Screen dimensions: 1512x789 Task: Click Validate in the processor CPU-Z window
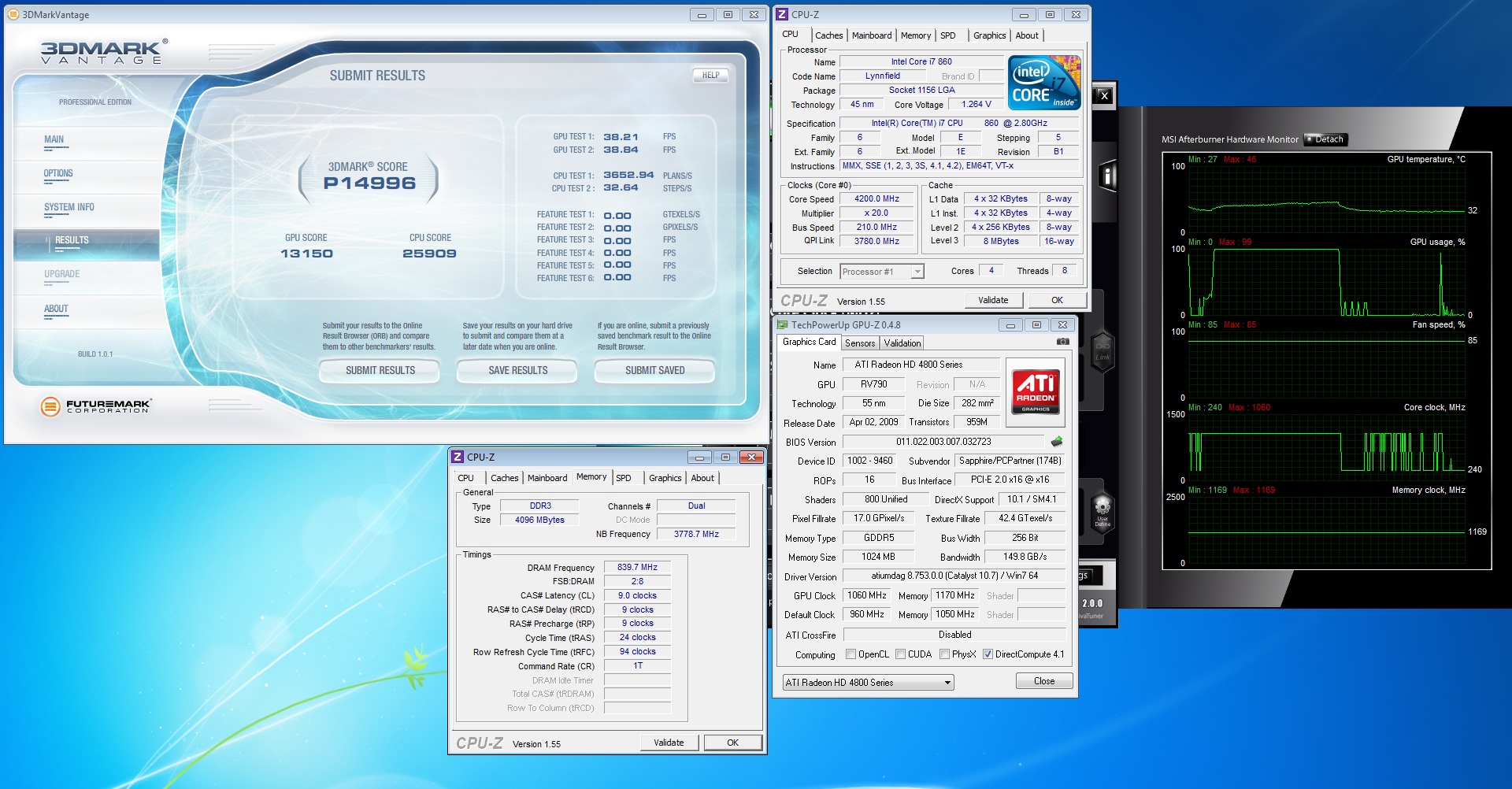click(x=993, y=300)
